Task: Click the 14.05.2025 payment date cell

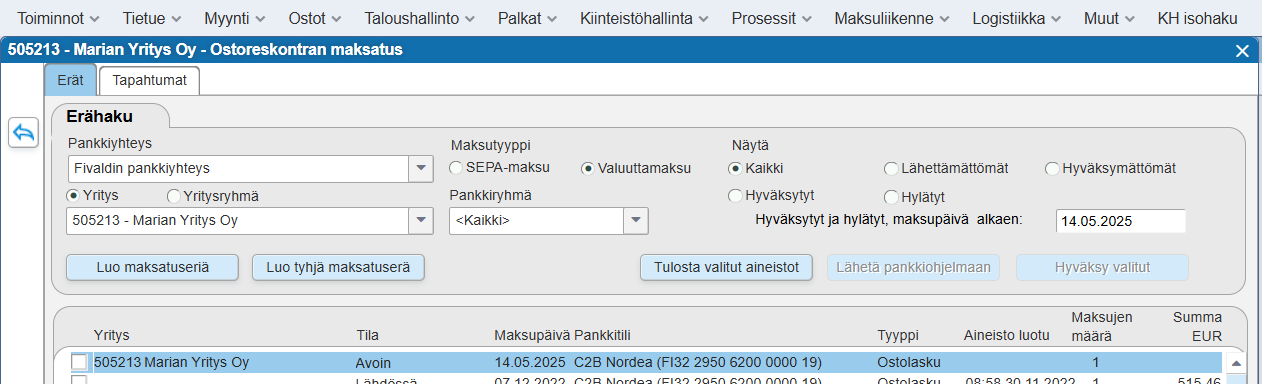Action: [530, 362]
